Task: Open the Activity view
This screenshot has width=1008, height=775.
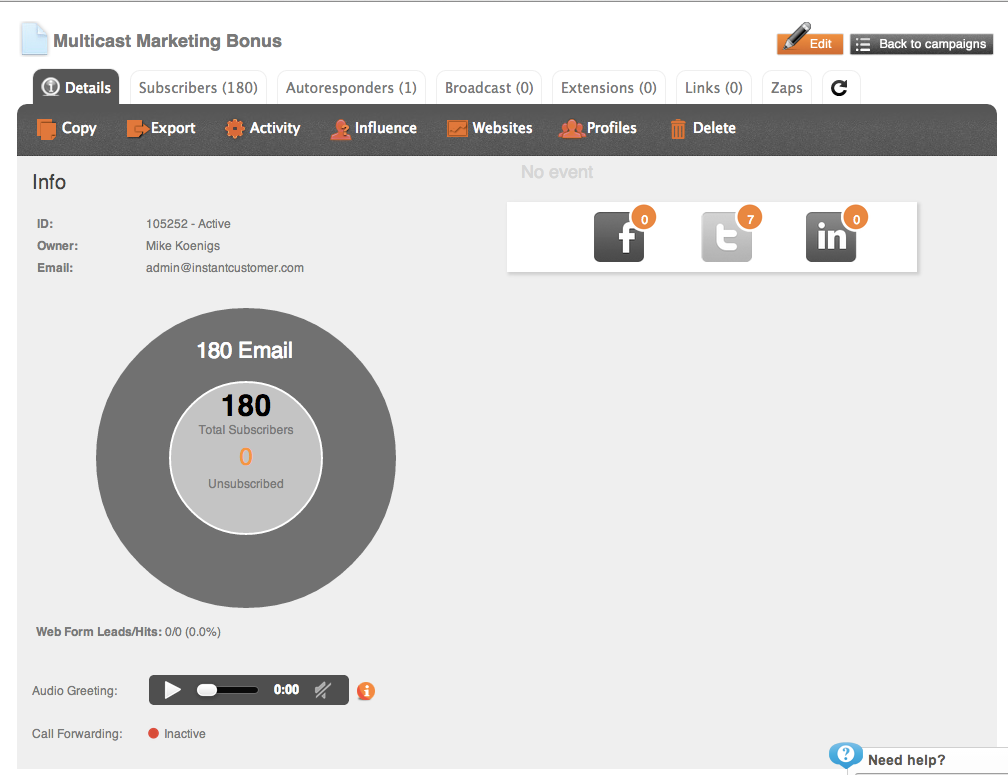Action: 262,129
